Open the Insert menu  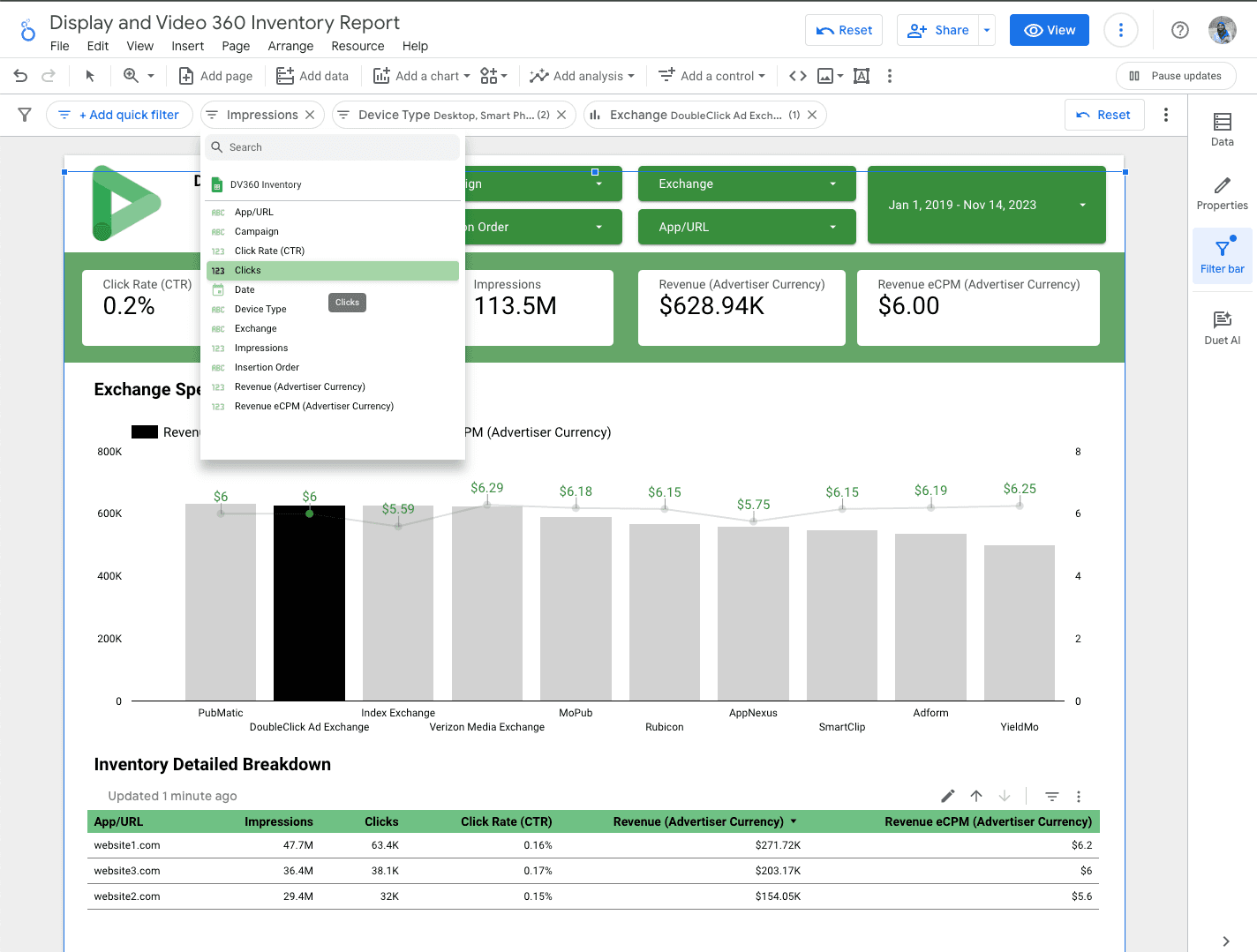tap(188, 46)
